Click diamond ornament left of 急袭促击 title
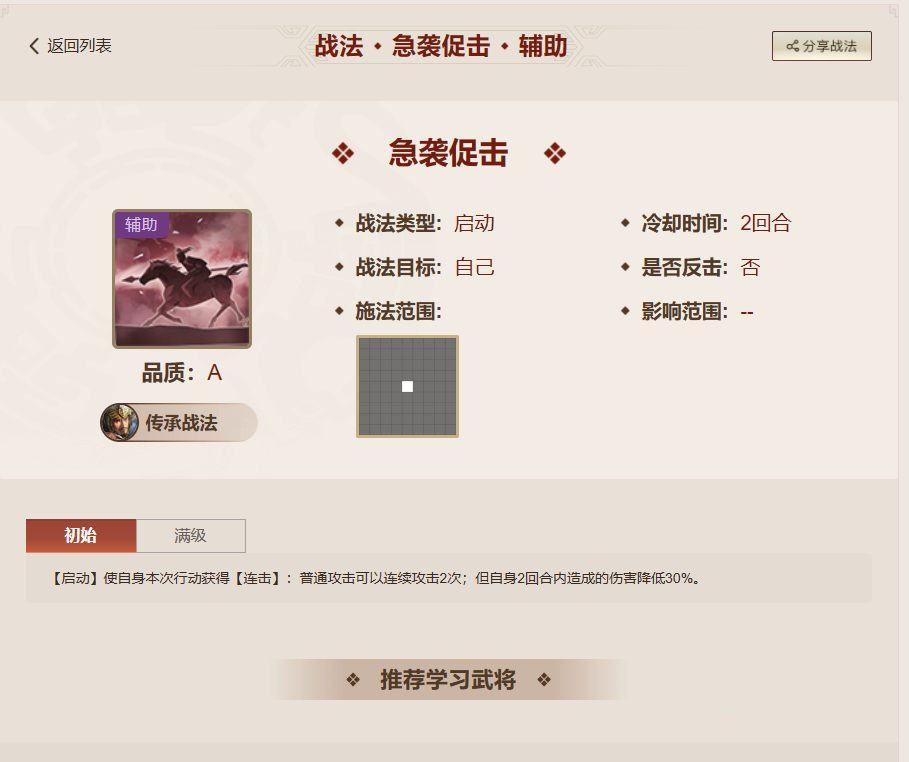Screen dimensions: 909x762 [343, 154]
